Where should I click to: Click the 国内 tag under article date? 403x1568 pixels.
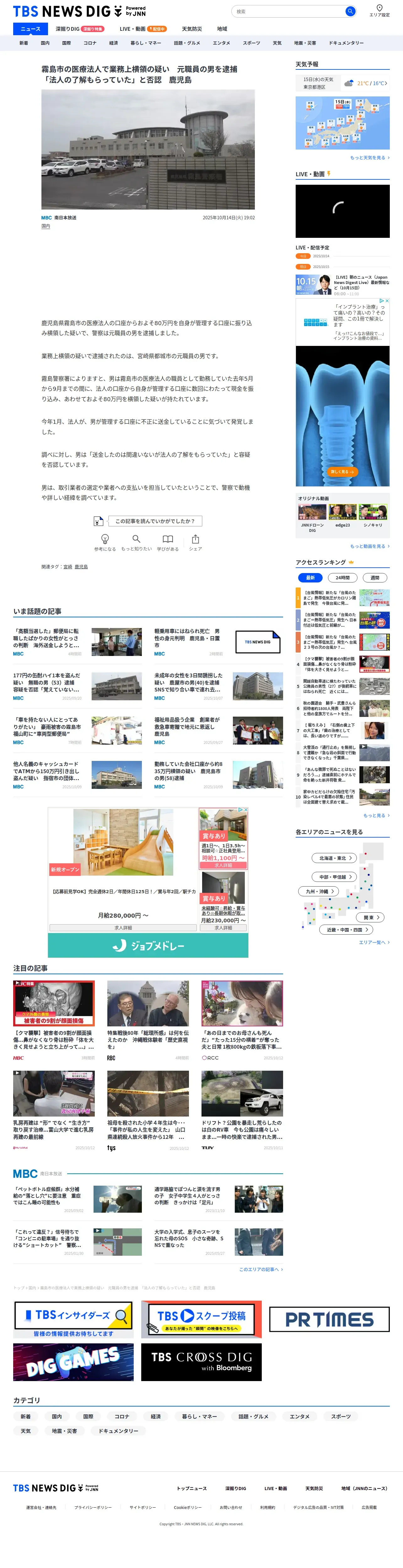(46, 226)
